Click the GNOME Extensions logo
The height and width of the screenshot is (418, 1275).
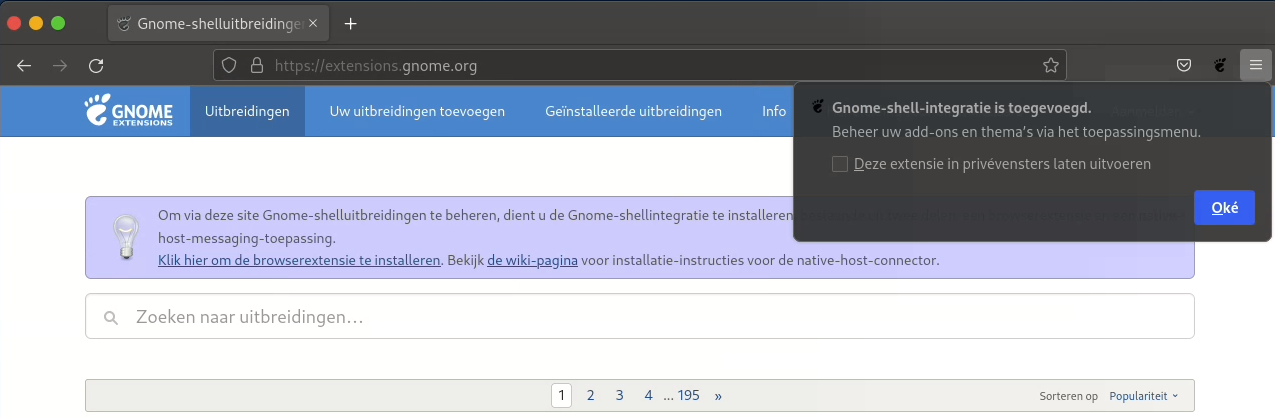click(x=129, y=111)
